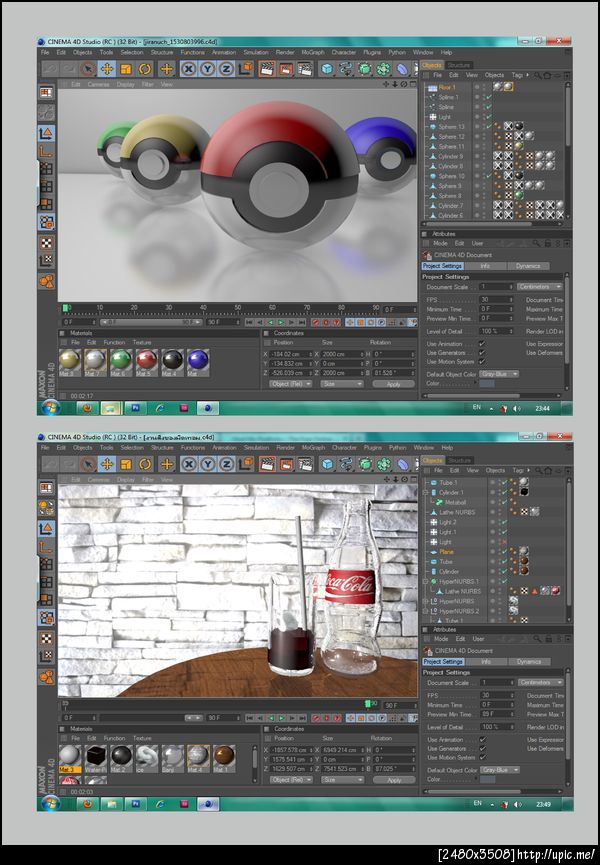Go to start frame in Coca-Cola window timeline
Image resolution: width=600 pixels, height=865 pixels.
point(250,718)
